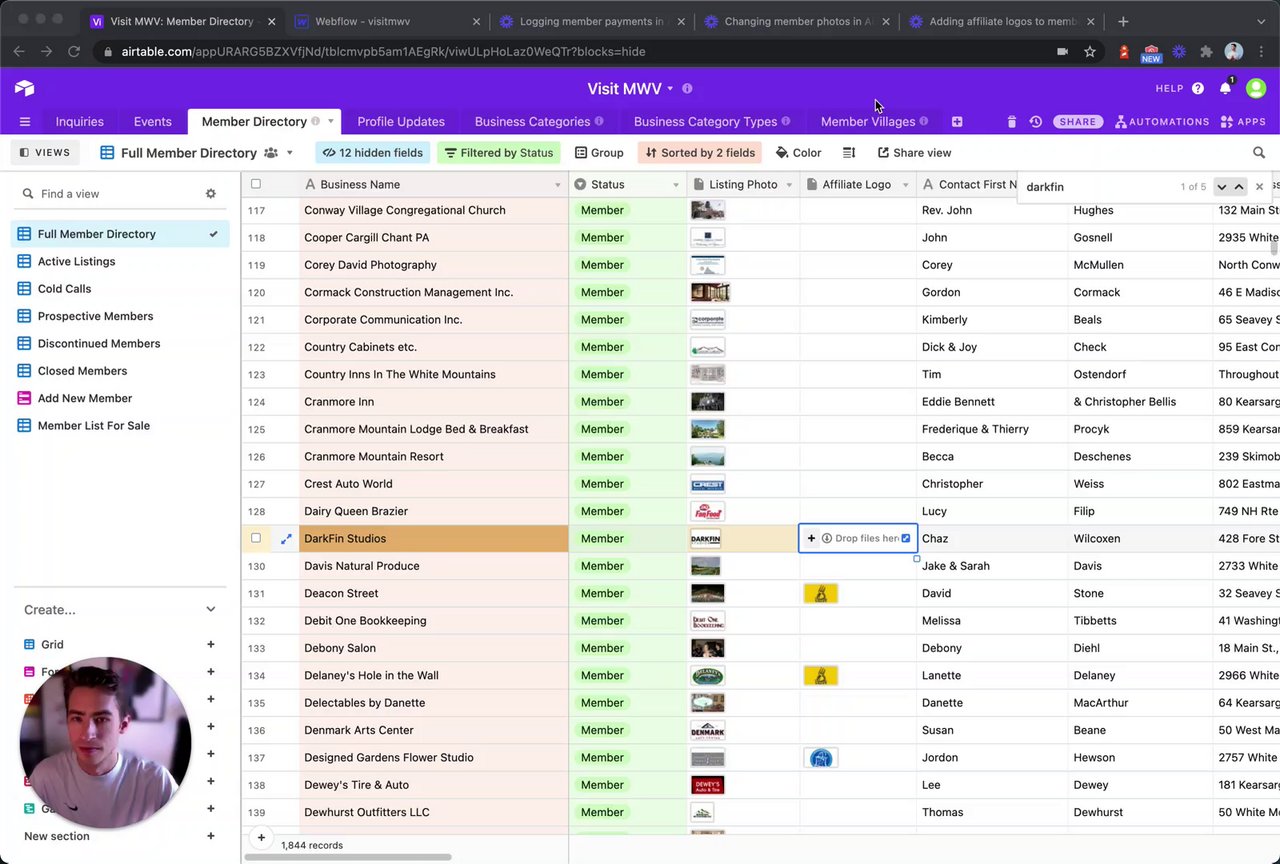The width and height of the screenshot is (1280, 864).
Task: Open the Group options
Action: tap(599, 153)
